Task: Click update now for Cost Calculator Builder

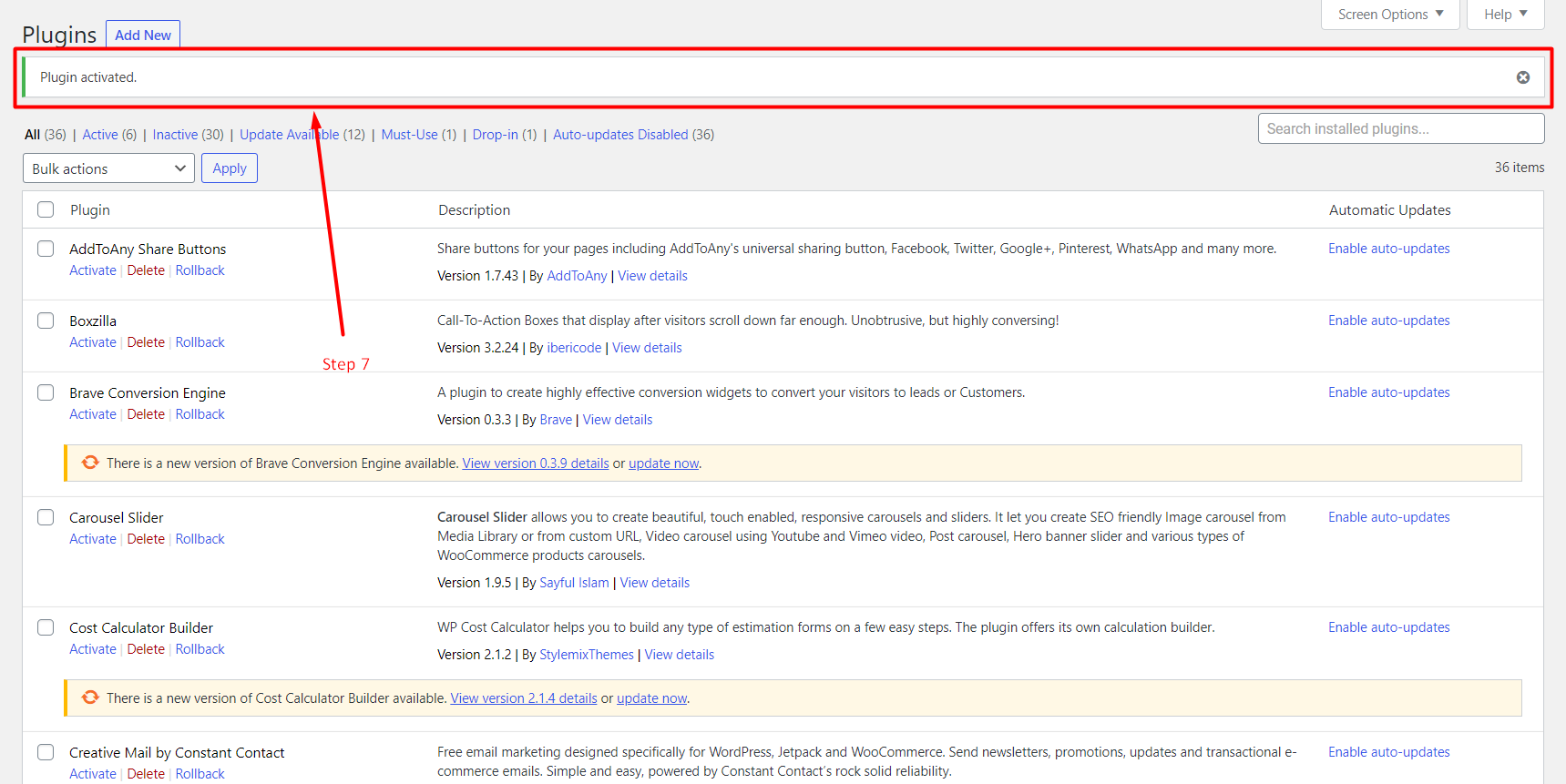Action: (652, 698)
